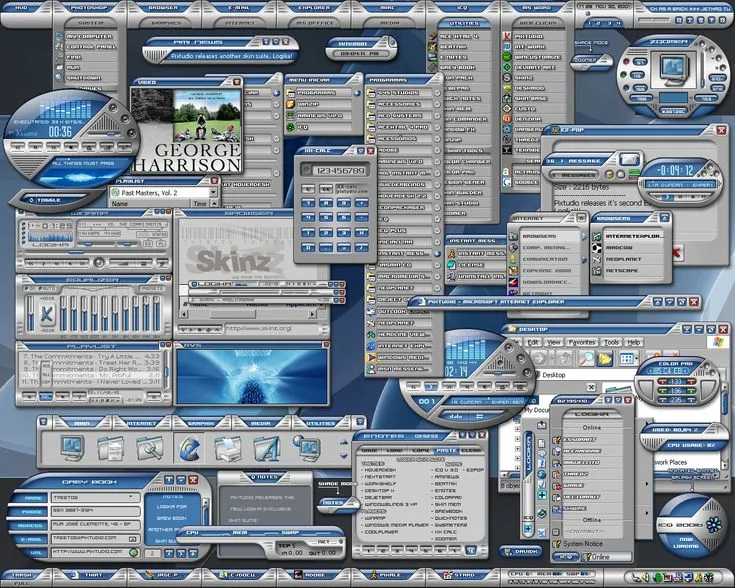Image resolution: width=735 pixels, height=588 pixels.
Task: Click the Shutdown globe icon in System menu
Action: pos(59,77)
